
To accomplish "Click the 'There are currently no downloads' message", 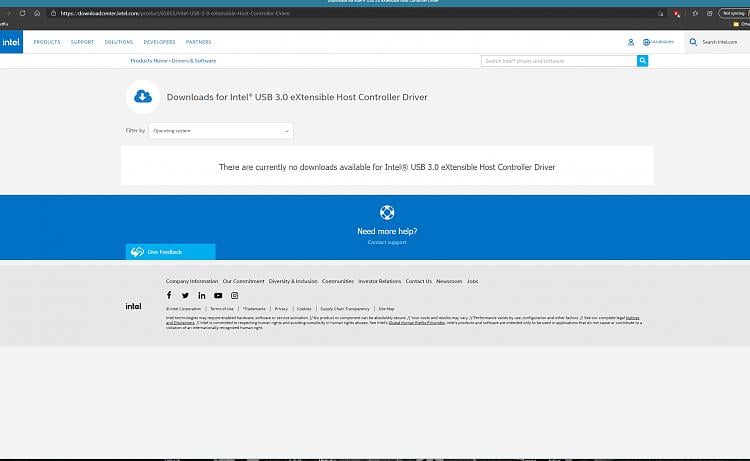I will pyautogui.click(x=387, y=167).
